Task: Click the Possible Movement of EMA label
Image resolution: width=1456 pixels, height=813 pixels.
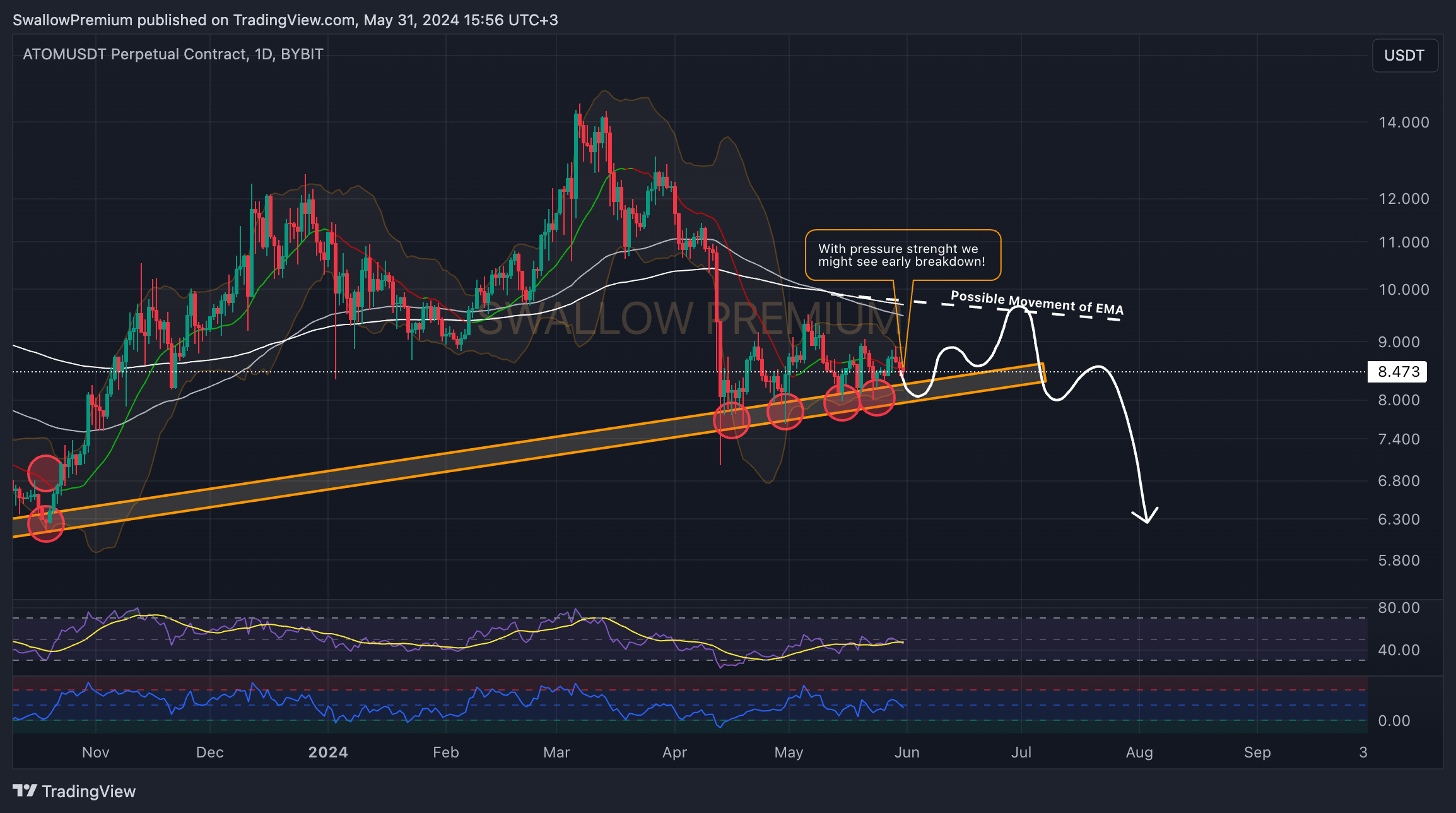Action: pos(1037,303)
